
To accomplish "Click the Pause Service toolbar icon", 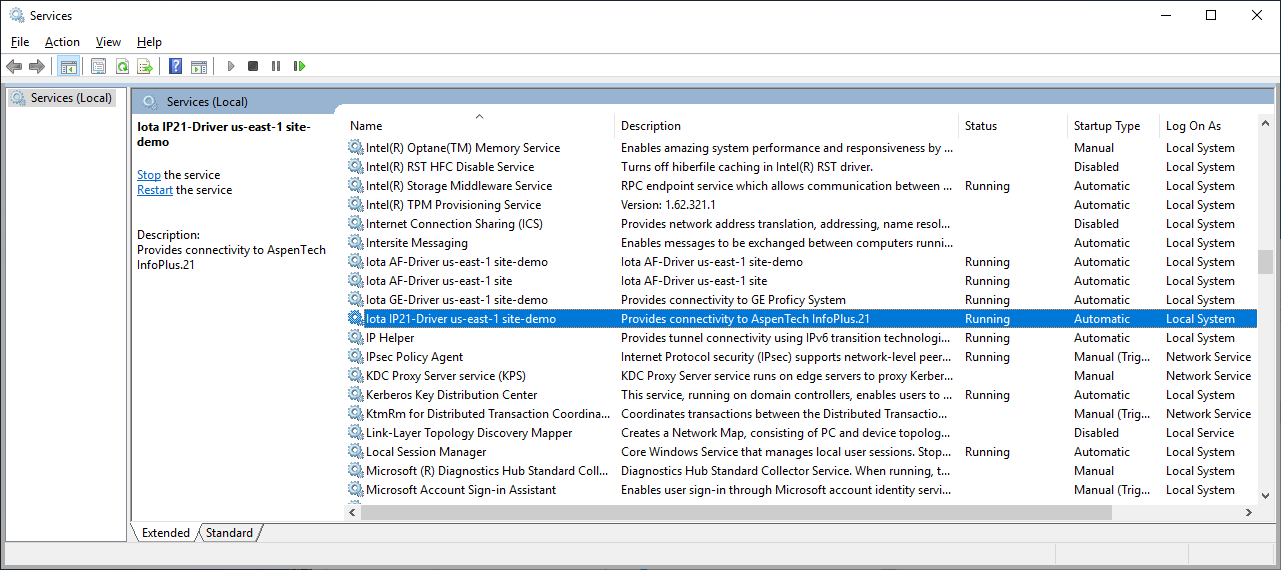I will 276,66.
